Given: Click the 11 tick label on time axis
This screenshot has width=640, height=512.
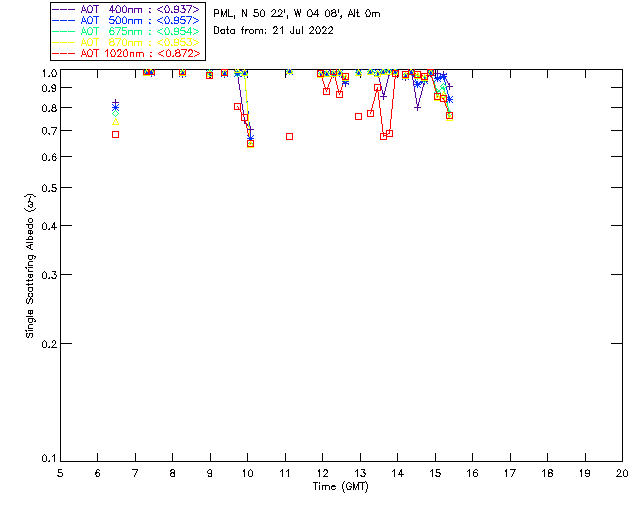Looking at the screenshot, I should pyautogui.click(x=285, y=473).
